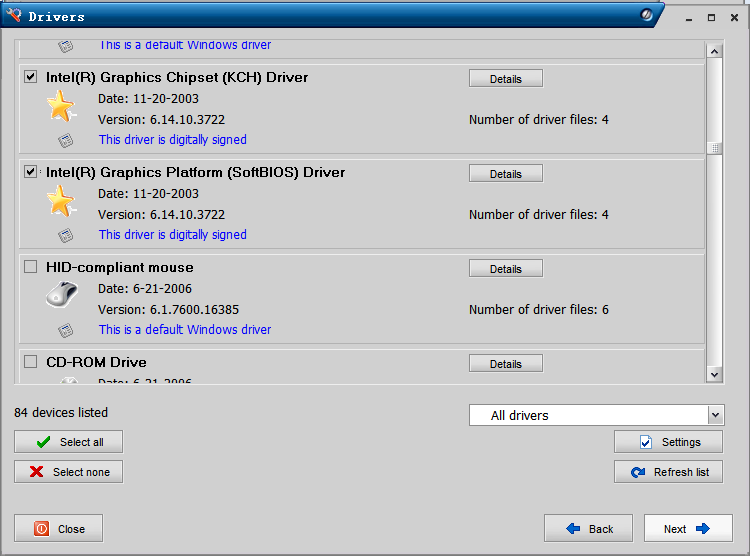750x556 pixels.
Task: Uncheck the Intel Graphics Platform (SoftBIOS) Driver checkbox
Action: [x=31, y=171]
